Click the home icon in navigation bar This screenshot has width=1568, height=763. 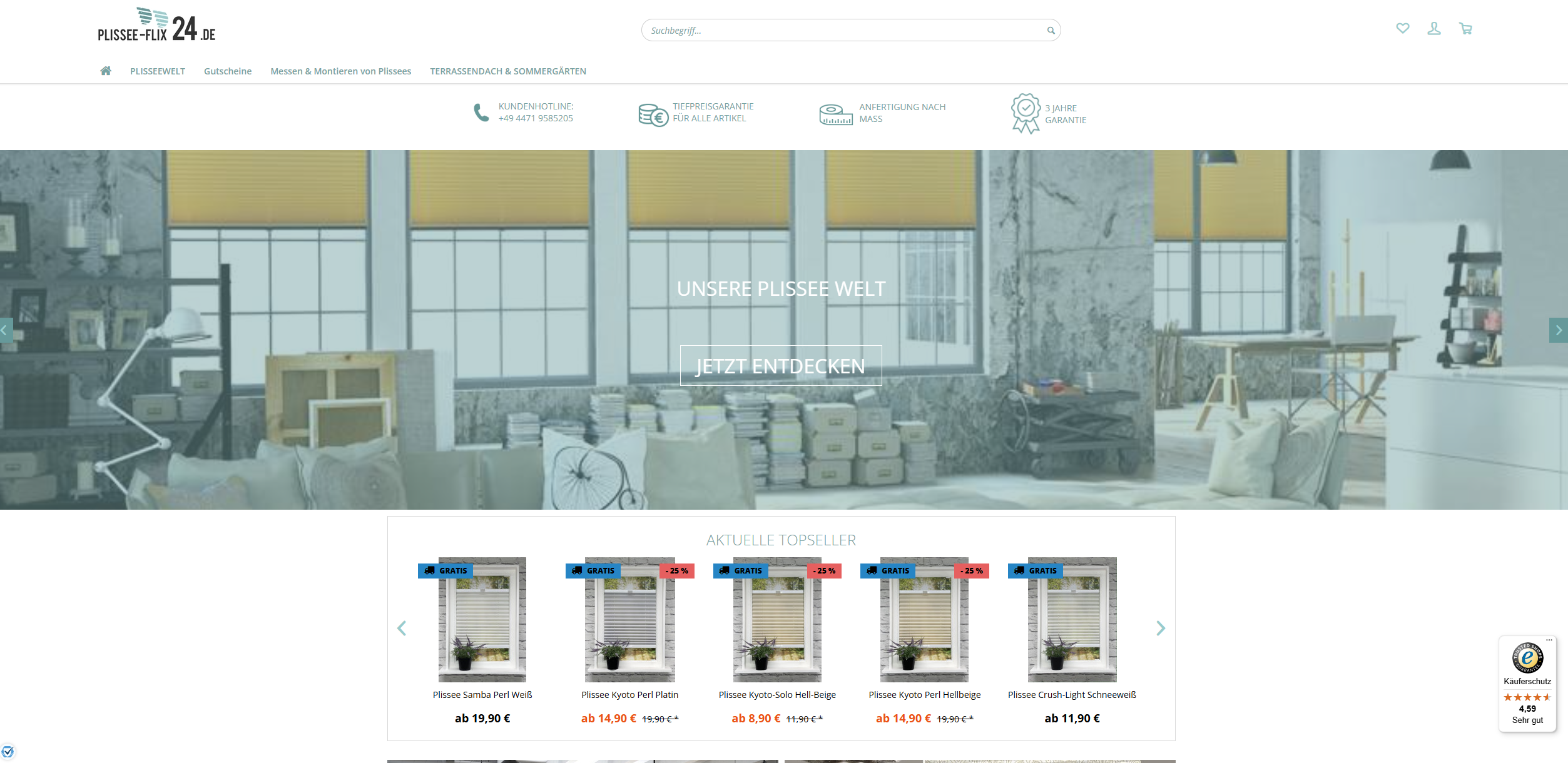coord(106,71)
